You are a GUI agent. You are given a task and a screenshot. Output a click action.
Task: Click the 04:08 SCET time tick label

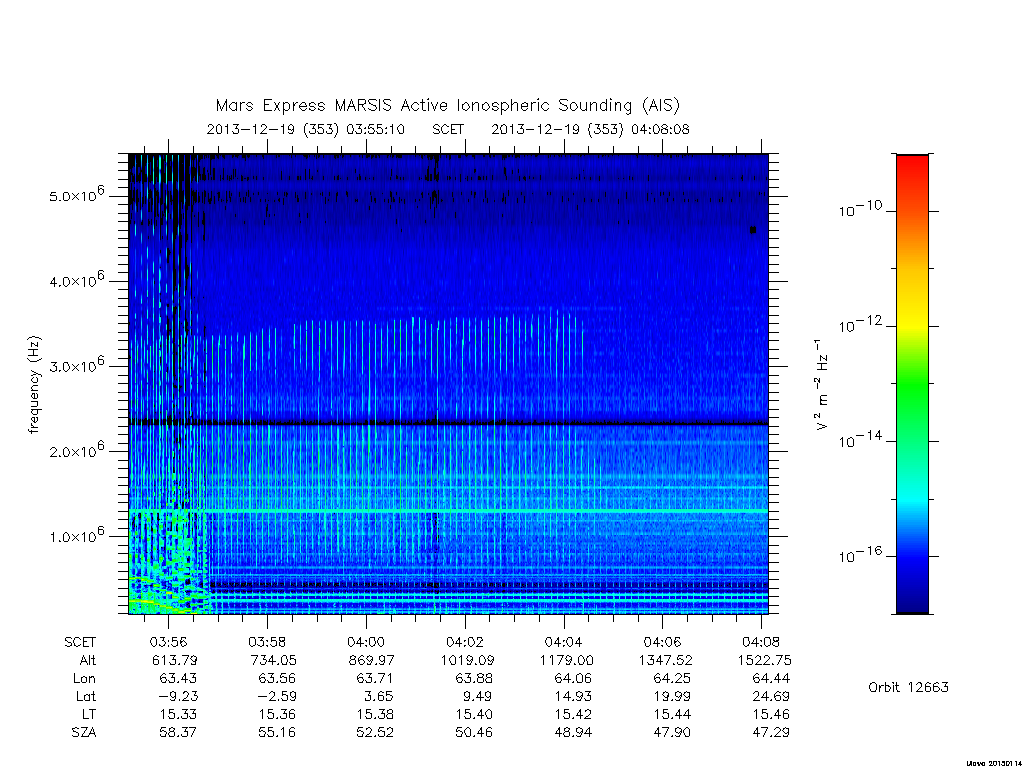click(x=761, y=642)
